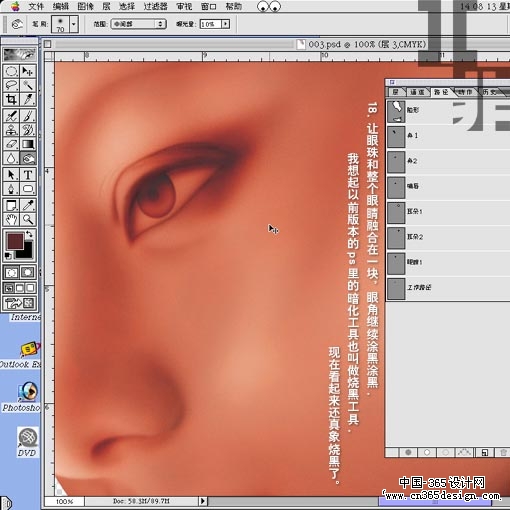Image resolution: width=510 pixels, height=510 pixels.
Task: Open the 文件 menu
Action: point(36,6)
